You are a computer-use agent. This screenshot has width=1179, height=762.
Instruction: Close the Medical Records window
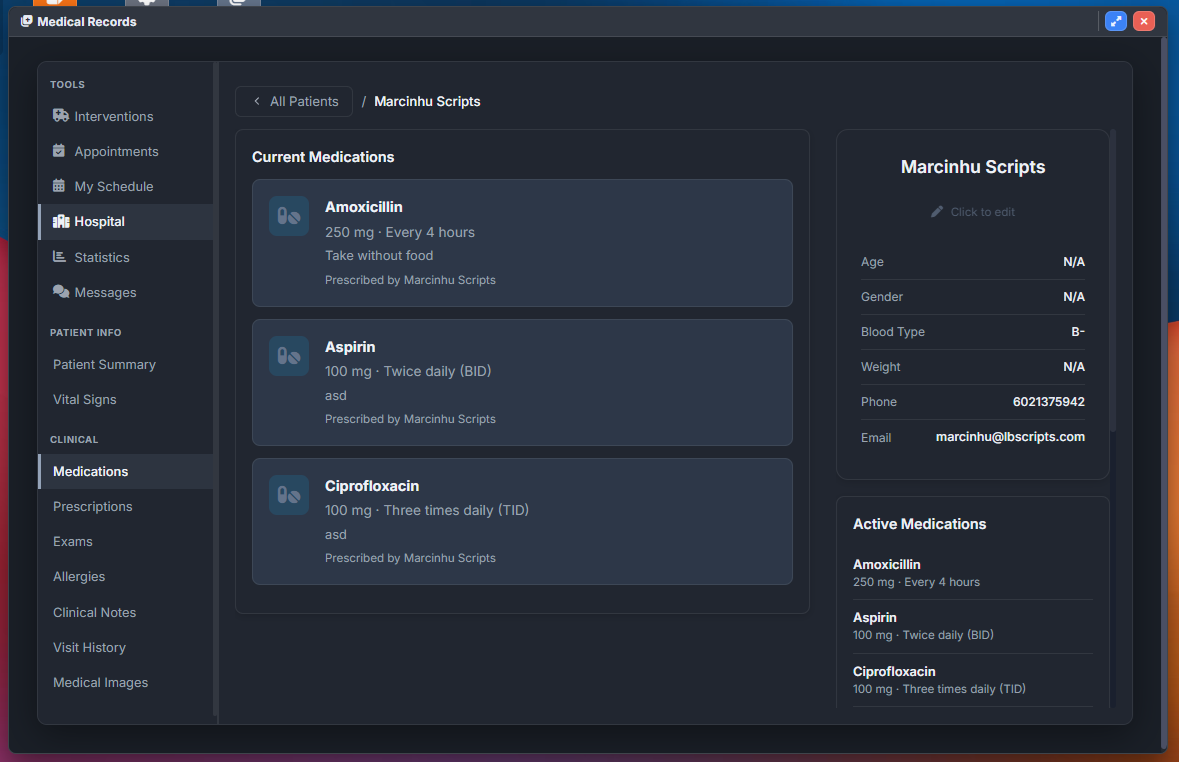[1144, 21]
